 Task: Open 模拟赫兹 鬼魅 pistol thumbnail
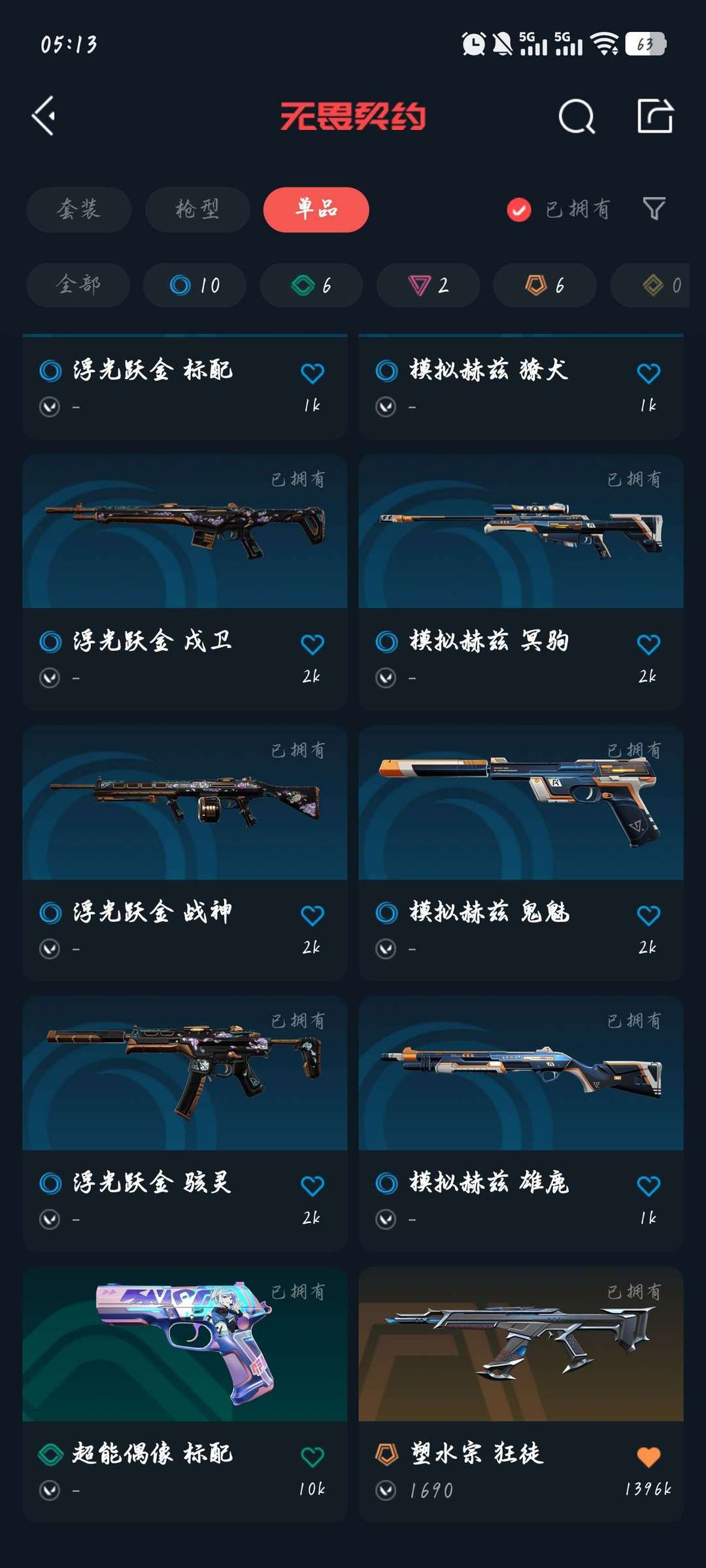point(521,802)
